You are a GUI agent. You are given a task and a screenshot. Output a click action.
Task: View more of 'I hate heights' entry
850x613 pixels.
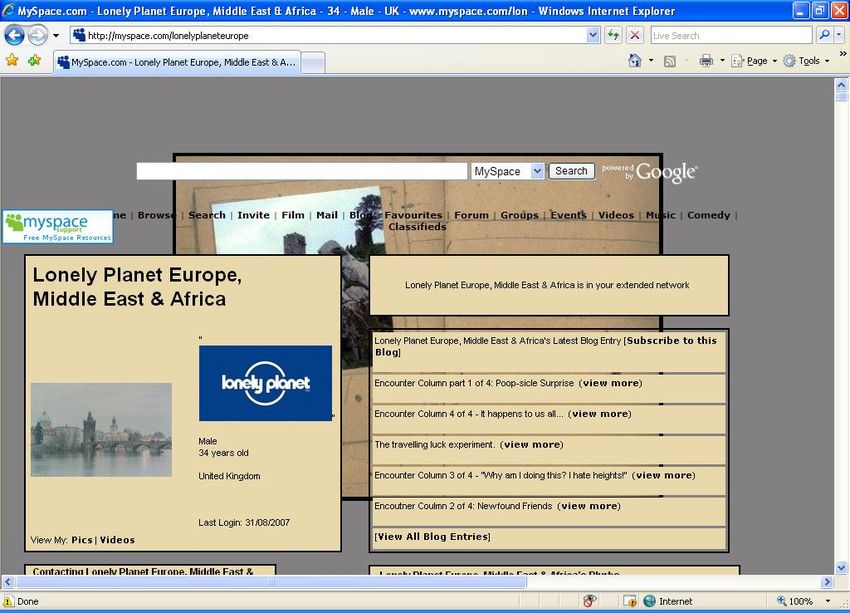(664, 475)
